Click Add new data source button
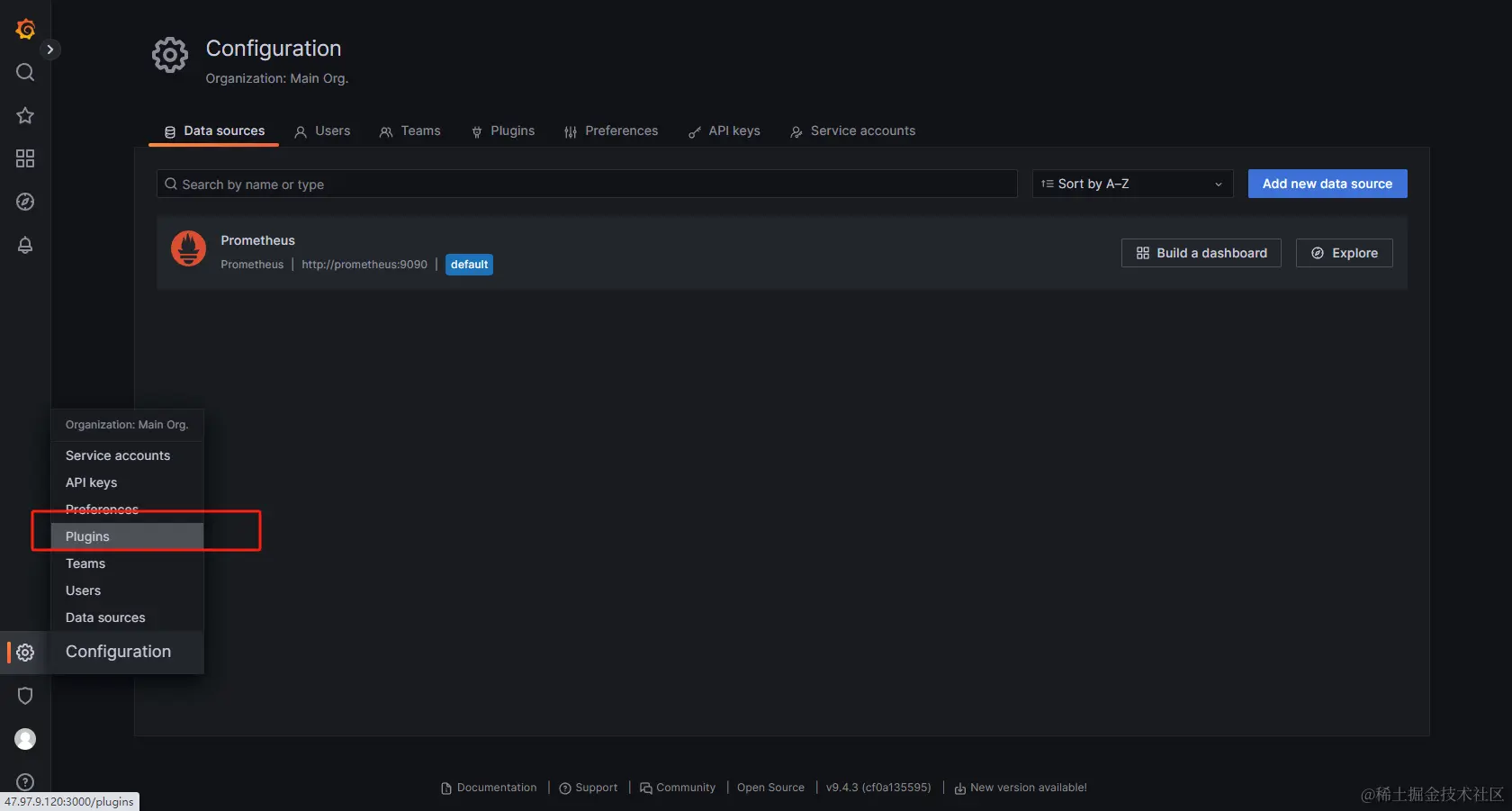The height and width of the screenshot is (811, 1512). point(1327,184)
